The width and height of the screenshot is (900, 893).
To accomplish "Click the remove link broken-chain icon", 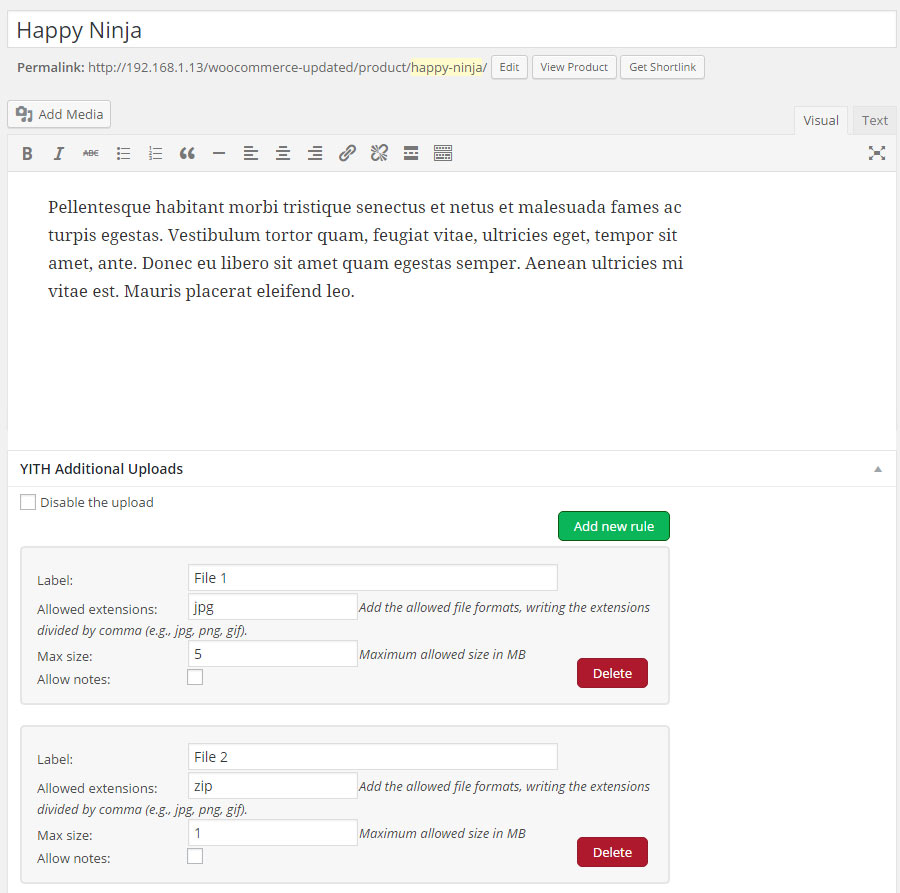I will pos(379,153).
